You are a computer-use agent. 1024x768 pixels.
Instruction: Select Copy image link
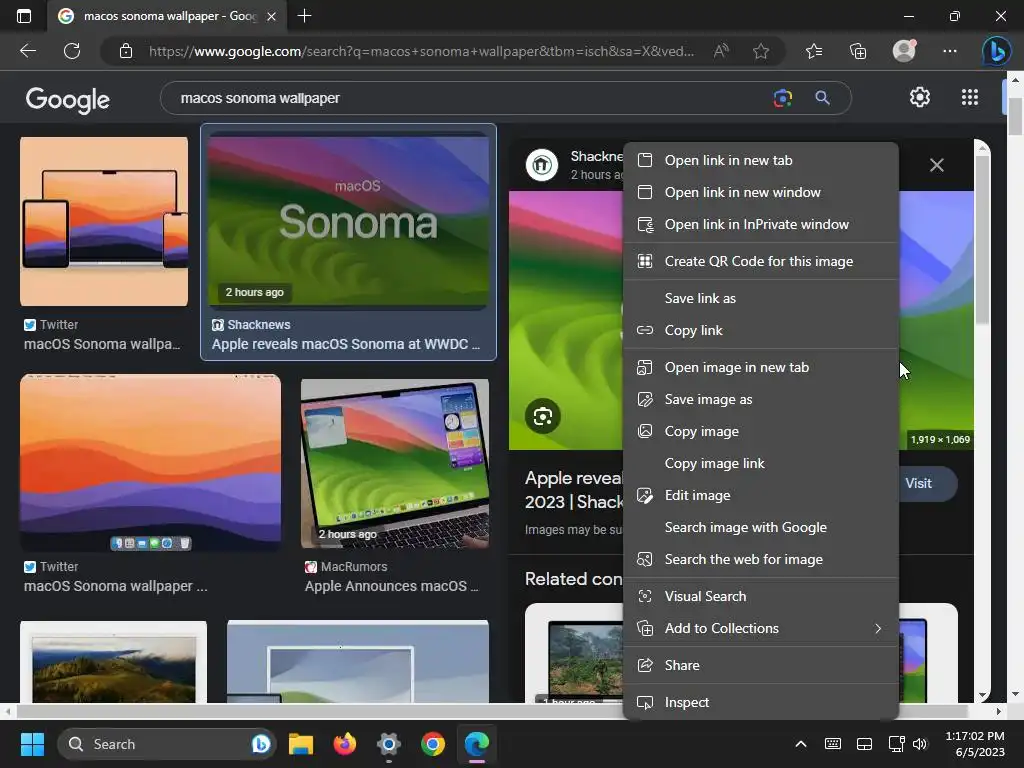[x=761, y=463]
